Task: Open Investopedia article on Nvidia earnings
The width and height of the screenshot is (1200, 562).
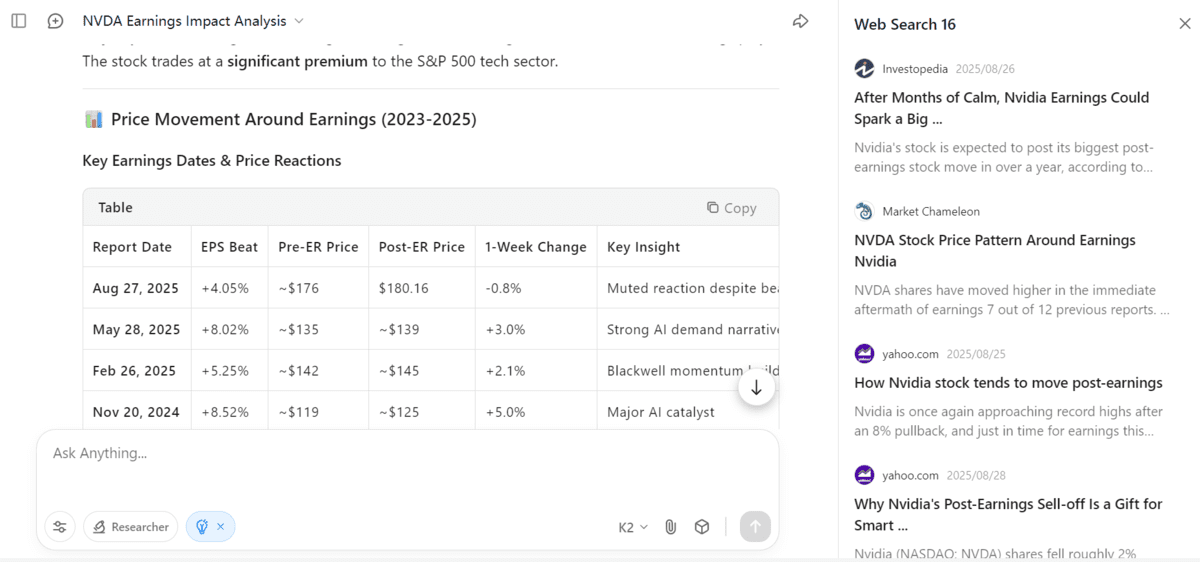Action: coord(1001,108)
